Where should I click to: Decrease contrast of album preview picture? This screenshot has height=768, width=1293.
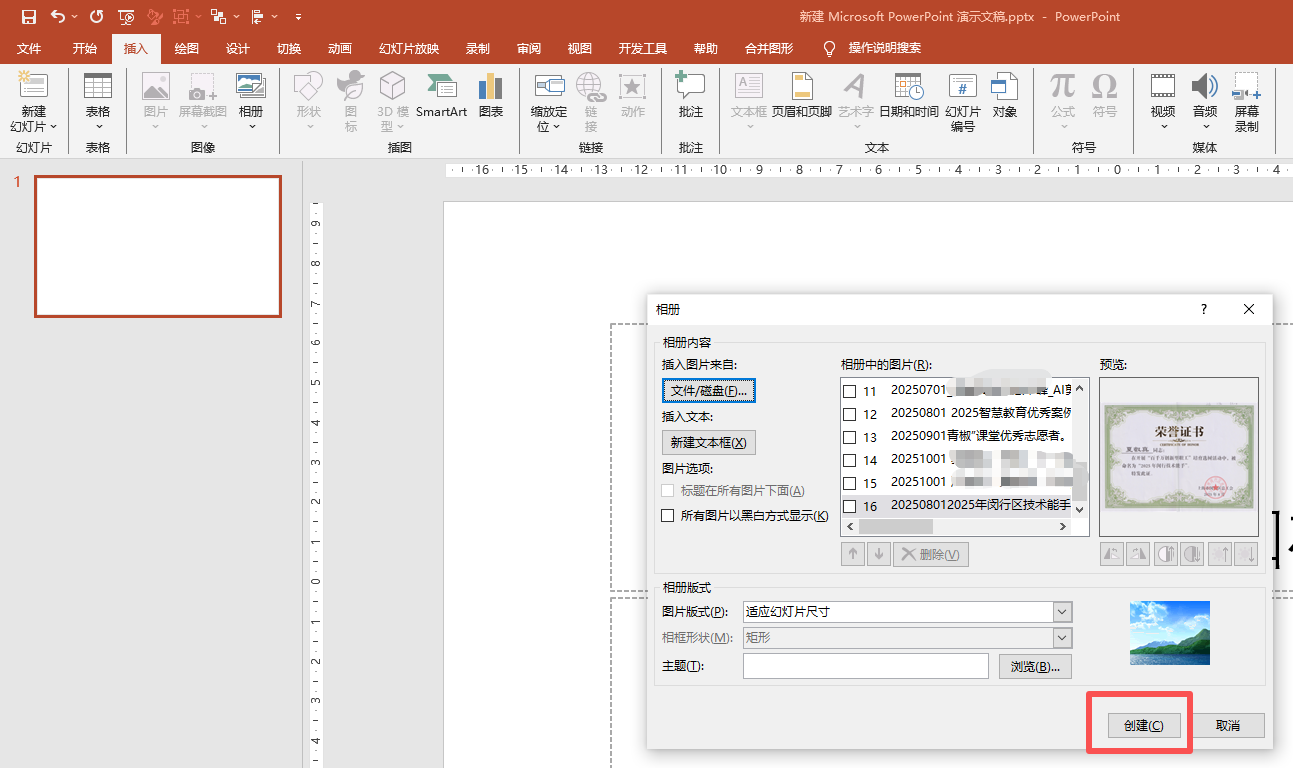[x=1192, y=554]
